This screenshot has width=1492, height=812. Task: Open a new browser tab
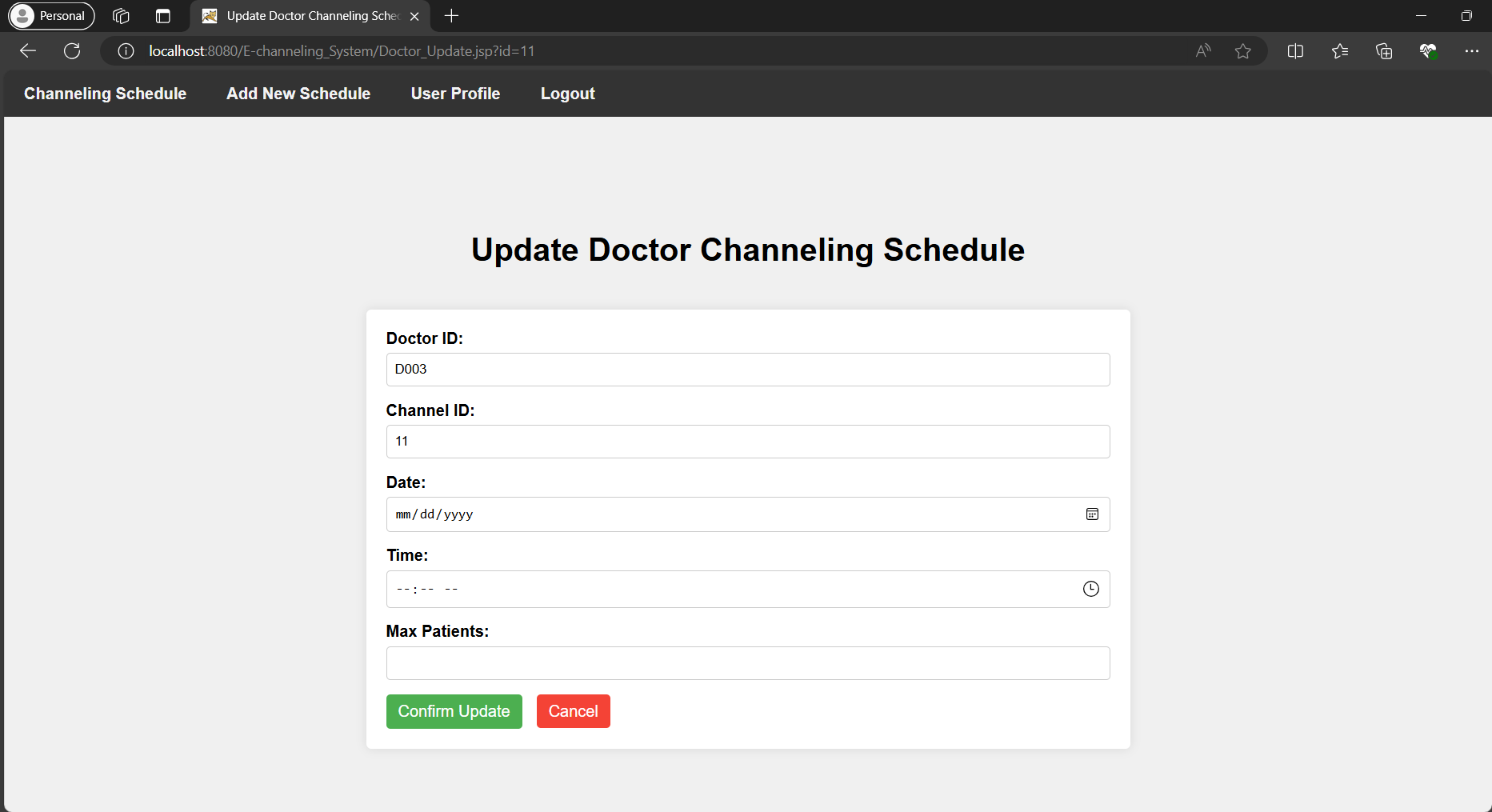pos(451,16)
